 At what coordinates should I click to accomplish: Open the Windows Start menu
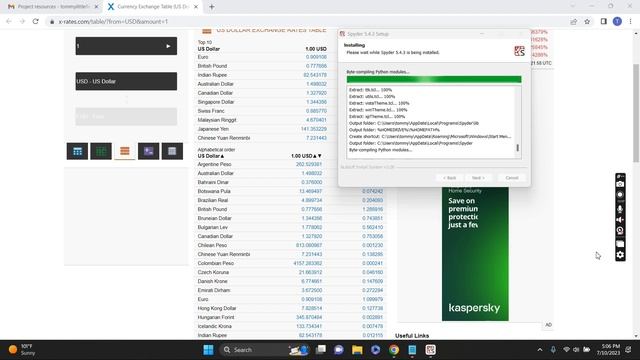(x=208, y=350)
